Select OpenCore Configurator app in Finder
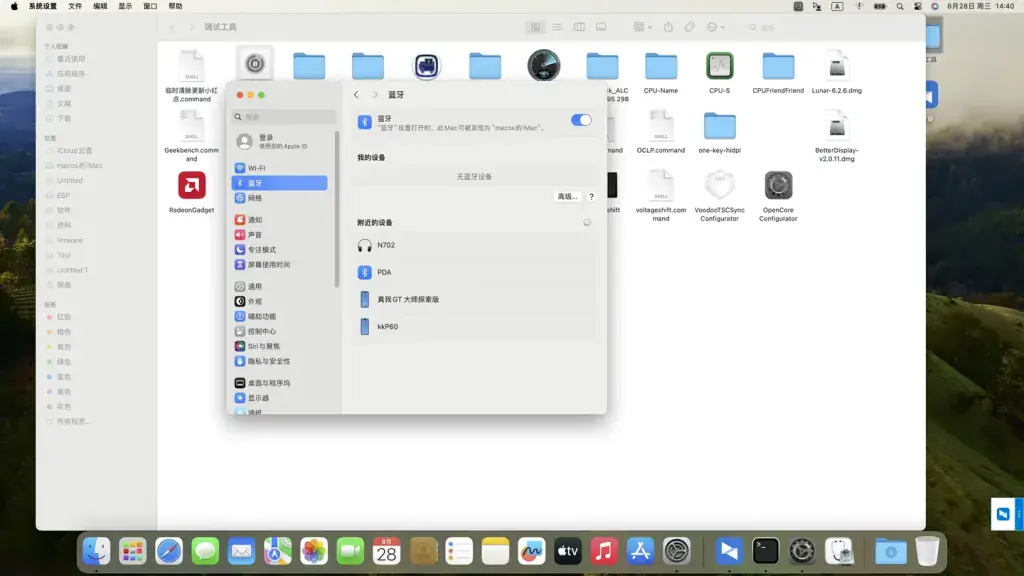Screen dimensions: 1024x576 pos(778,196)
